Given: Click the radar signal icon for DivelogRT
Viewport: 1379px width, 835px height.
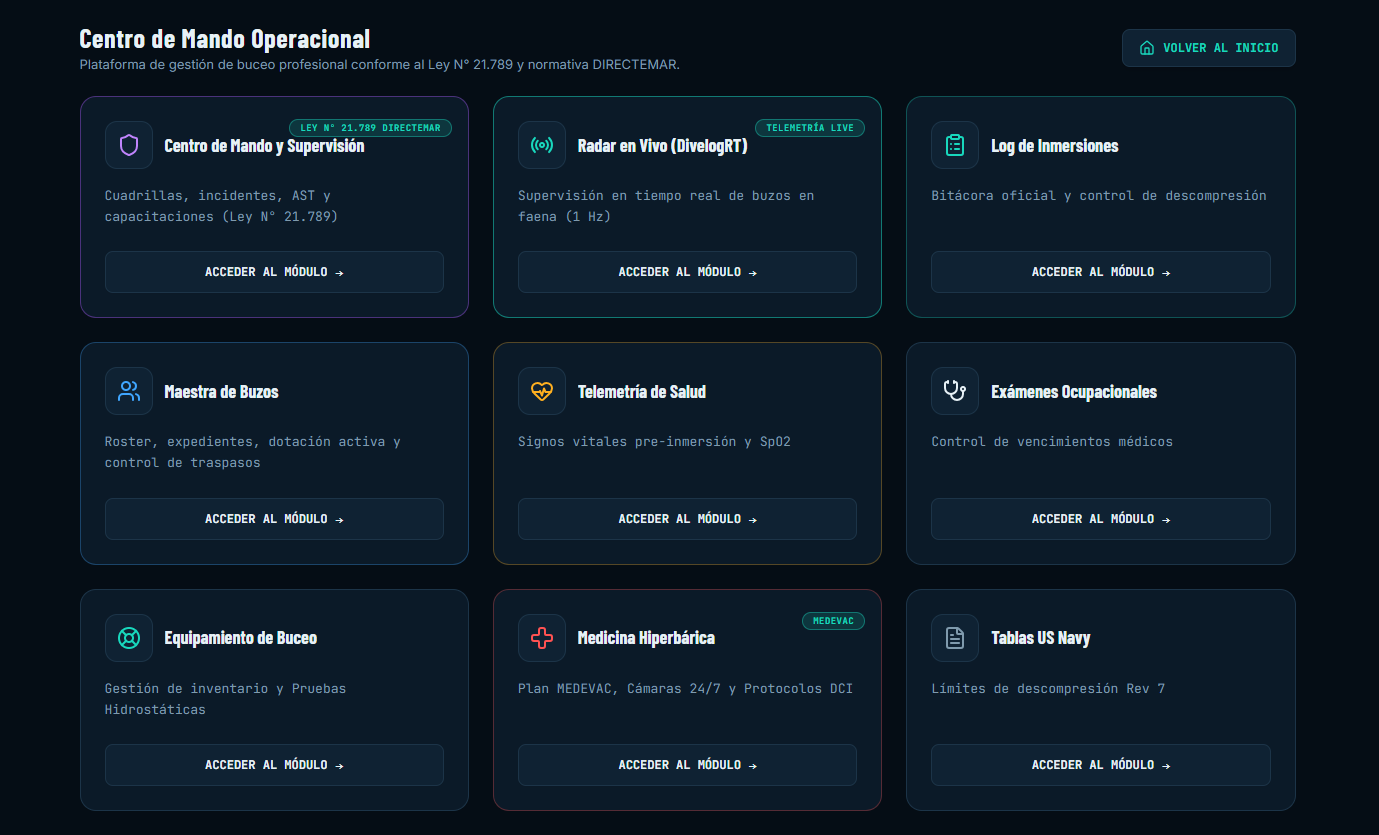Looking at the screenshot, I should [x=542, y=145].
